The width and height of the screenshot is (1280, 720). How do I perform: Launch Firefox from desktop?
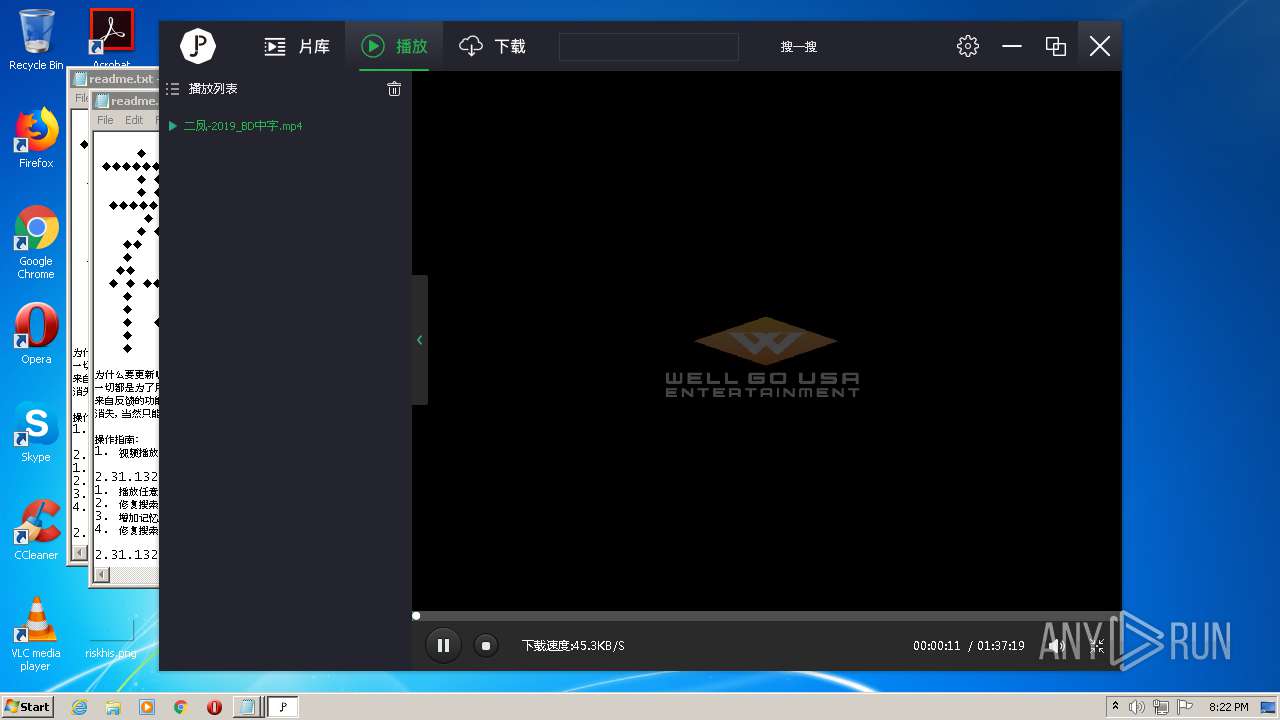[x=36, y=138]
